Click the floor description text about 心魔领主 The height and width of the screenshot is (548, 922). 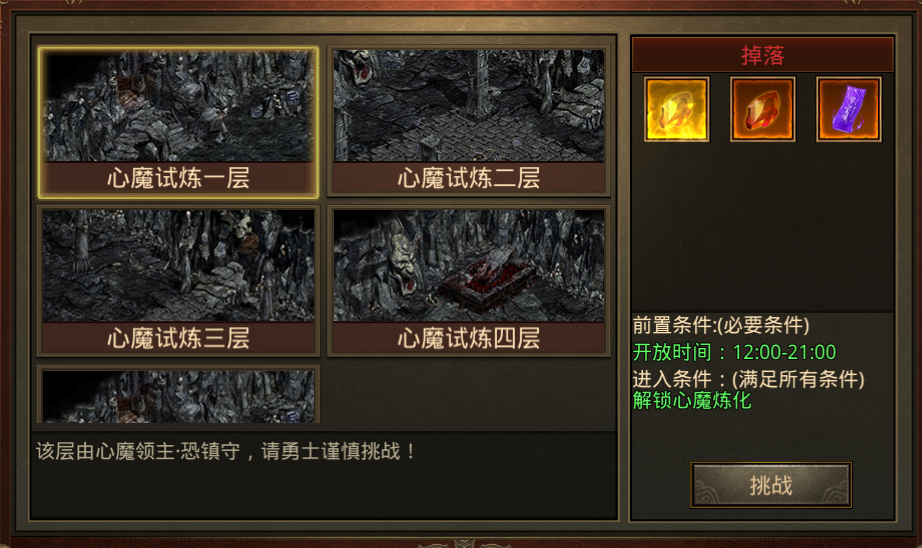pyautogui.click(x=226, y=452)
